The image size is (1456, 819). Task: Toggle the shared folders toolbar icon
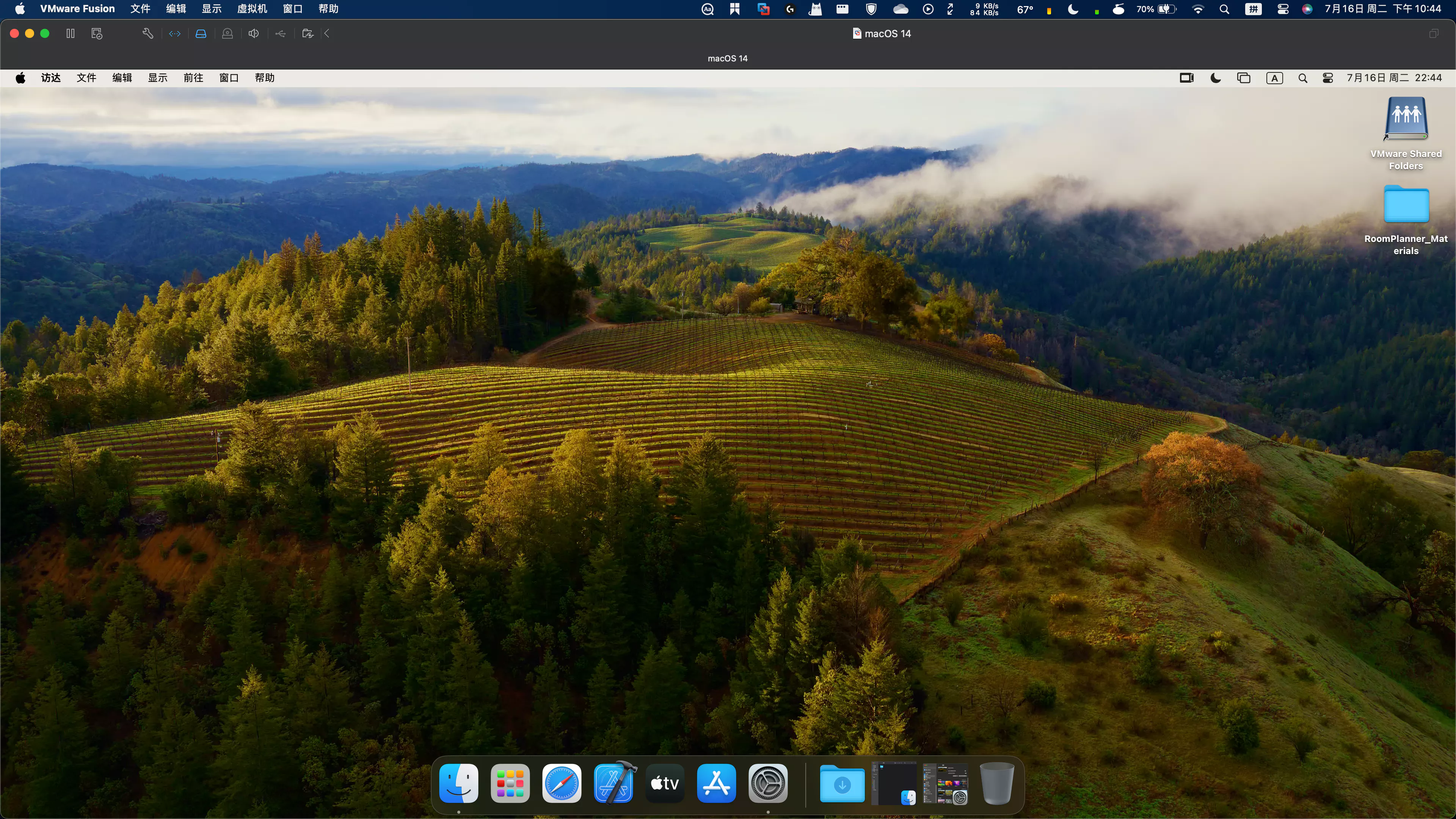pos(308,34)
